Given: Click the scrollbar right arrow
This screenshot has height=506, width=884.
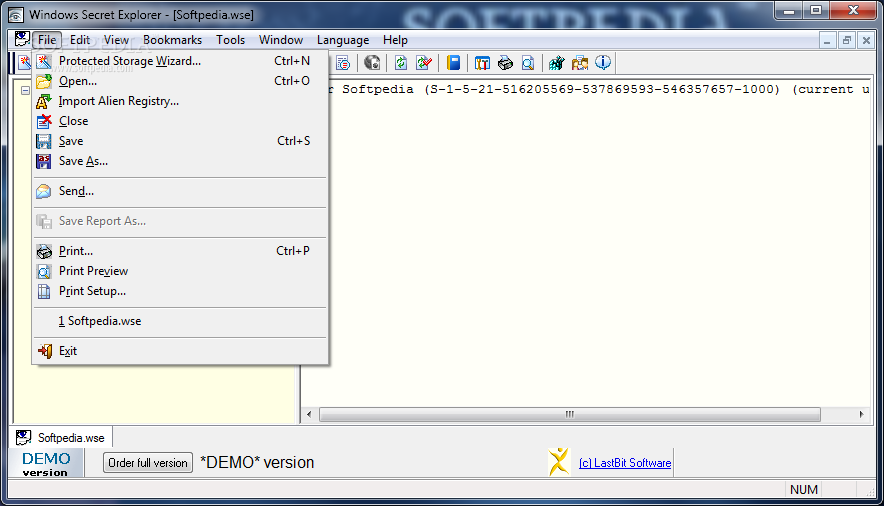Looking at the screenshot, I should 861,415.
